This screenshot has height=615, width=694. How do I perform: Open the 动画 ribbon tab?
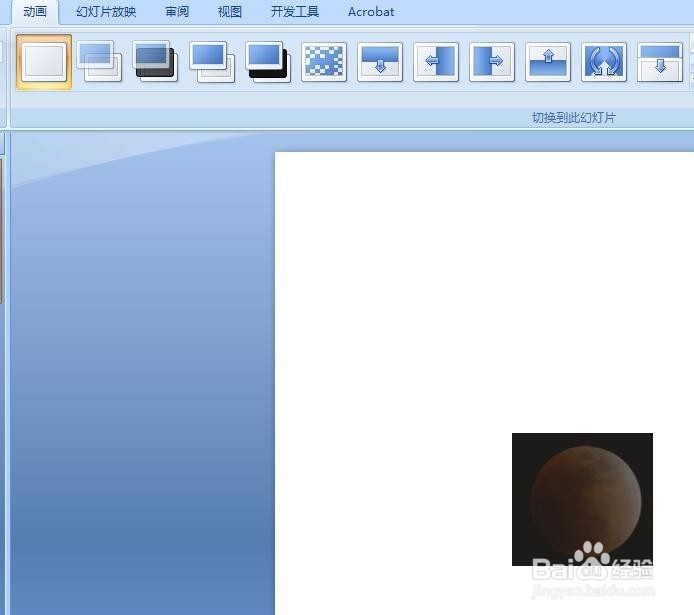[x=35, y=12]
